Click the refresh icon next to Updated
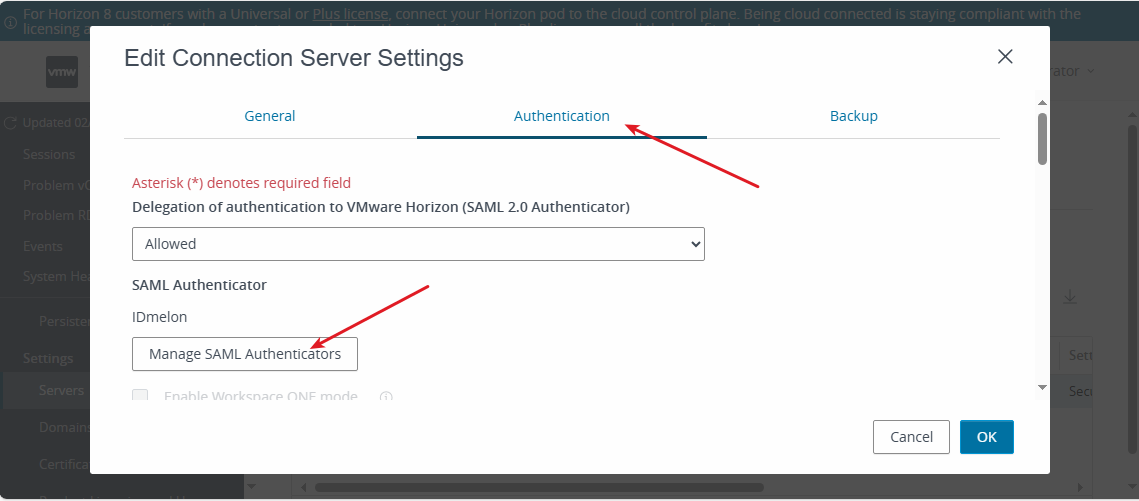 [10, 123]
